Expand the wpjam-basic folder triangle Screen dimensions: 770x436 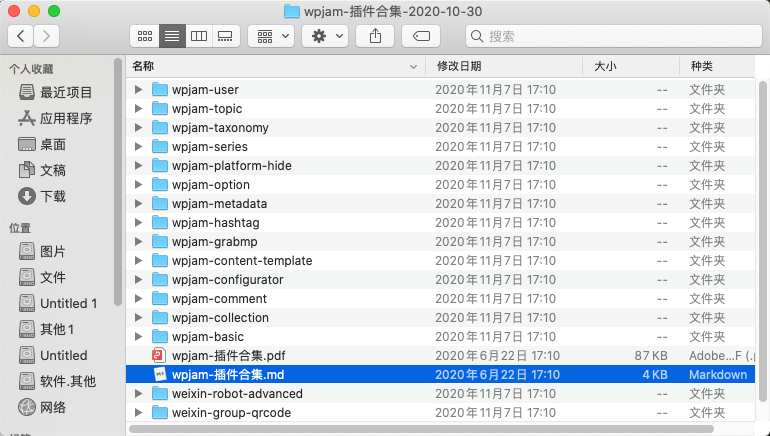(x=139, y=337)
